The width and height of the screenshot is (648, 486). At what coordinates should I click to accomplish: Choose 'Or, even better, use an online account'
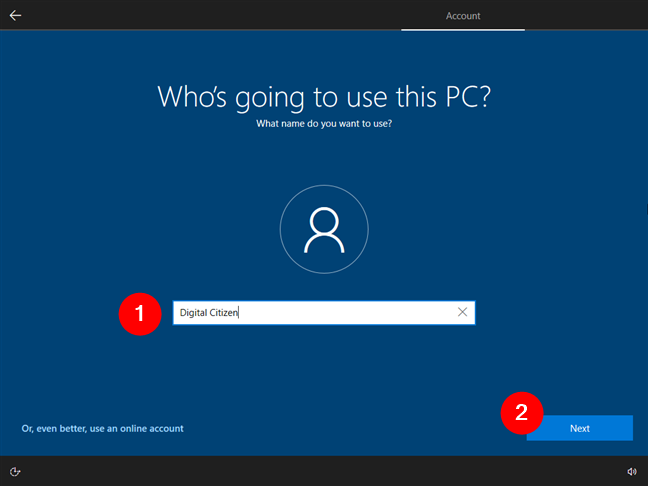(102, 429)
